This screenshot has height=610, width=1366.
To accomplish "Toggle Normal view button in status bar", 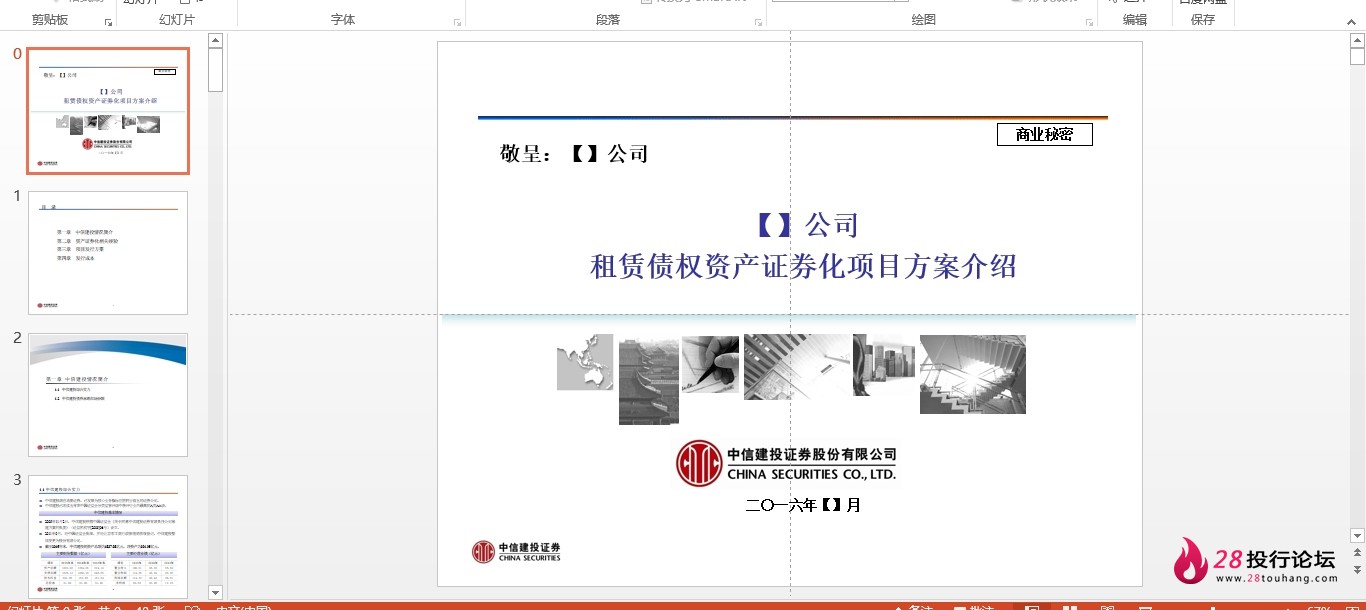I will (1033, 606).
